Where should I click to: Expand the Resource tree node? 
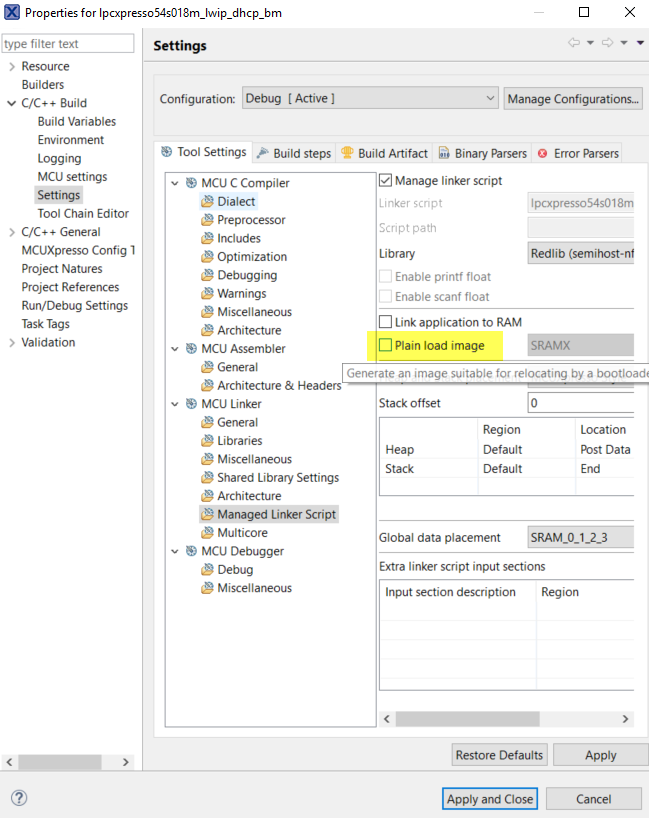click(x=12, y=67)
